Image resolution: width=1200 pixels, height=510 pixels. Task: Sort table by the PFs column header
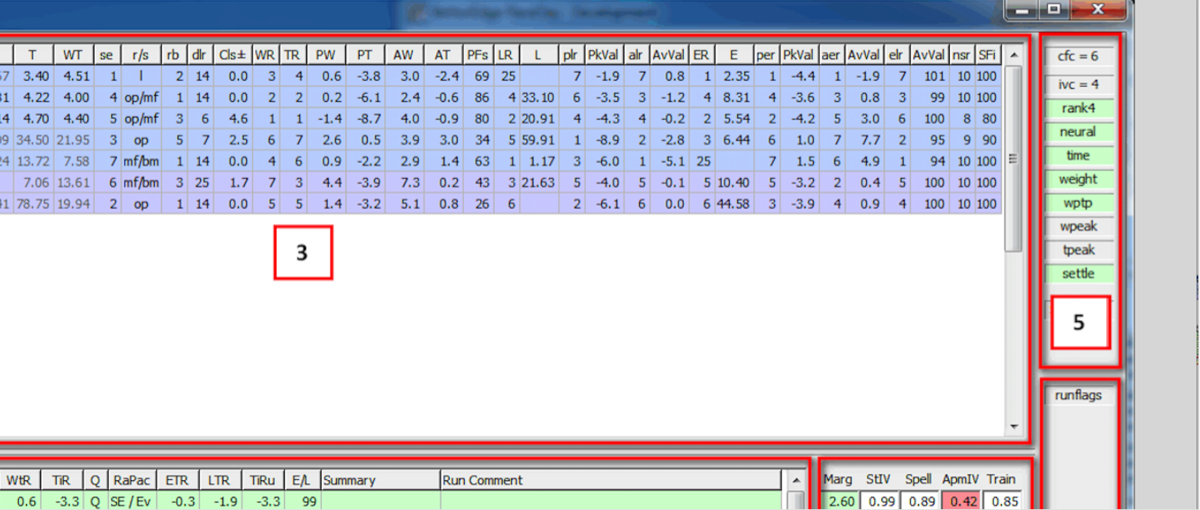point(478,54)
